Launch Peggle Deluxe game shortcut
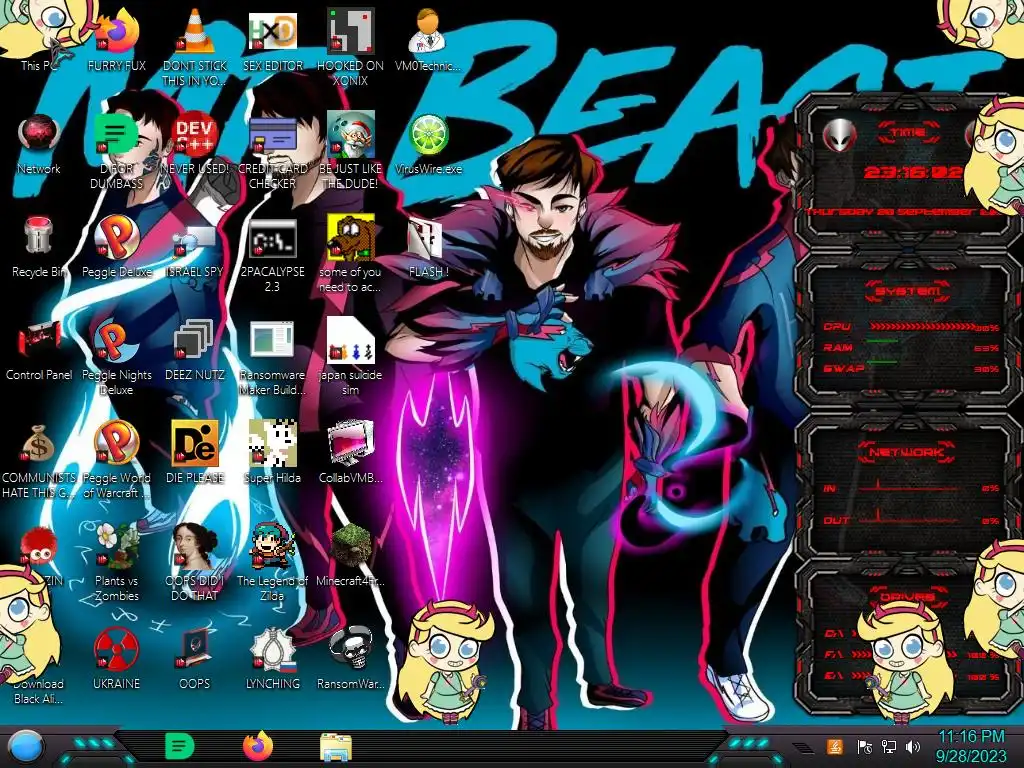1024x768 pixels. [117, 247]
